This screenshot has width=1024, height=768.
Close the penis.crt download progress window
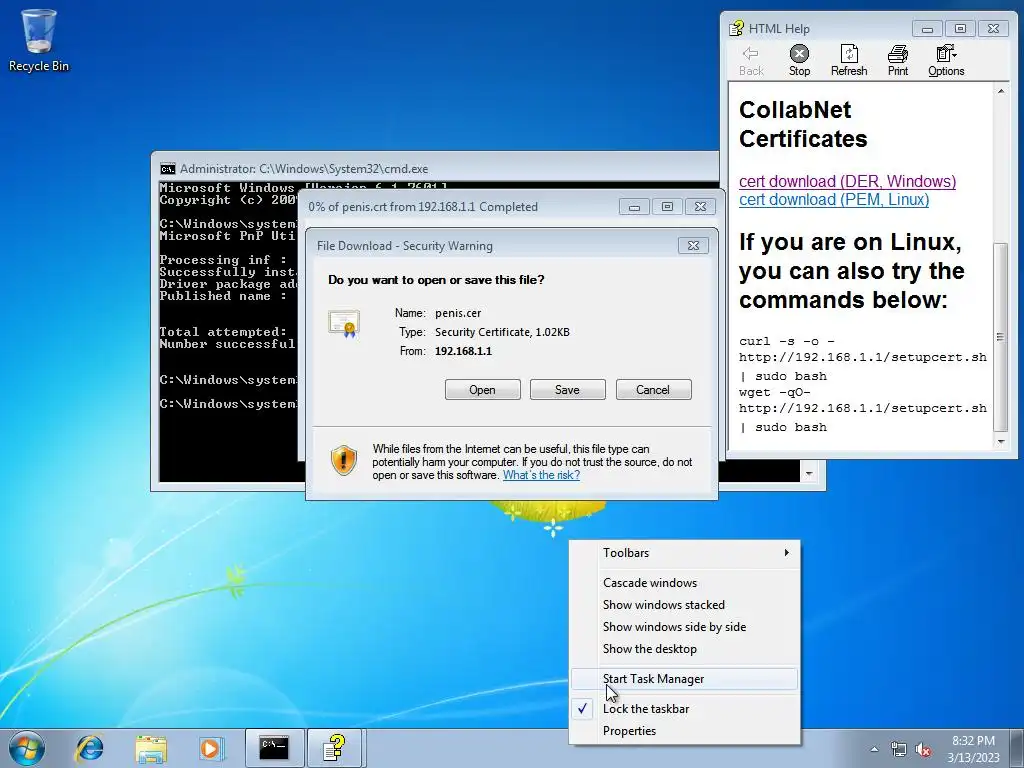point(700,207)
